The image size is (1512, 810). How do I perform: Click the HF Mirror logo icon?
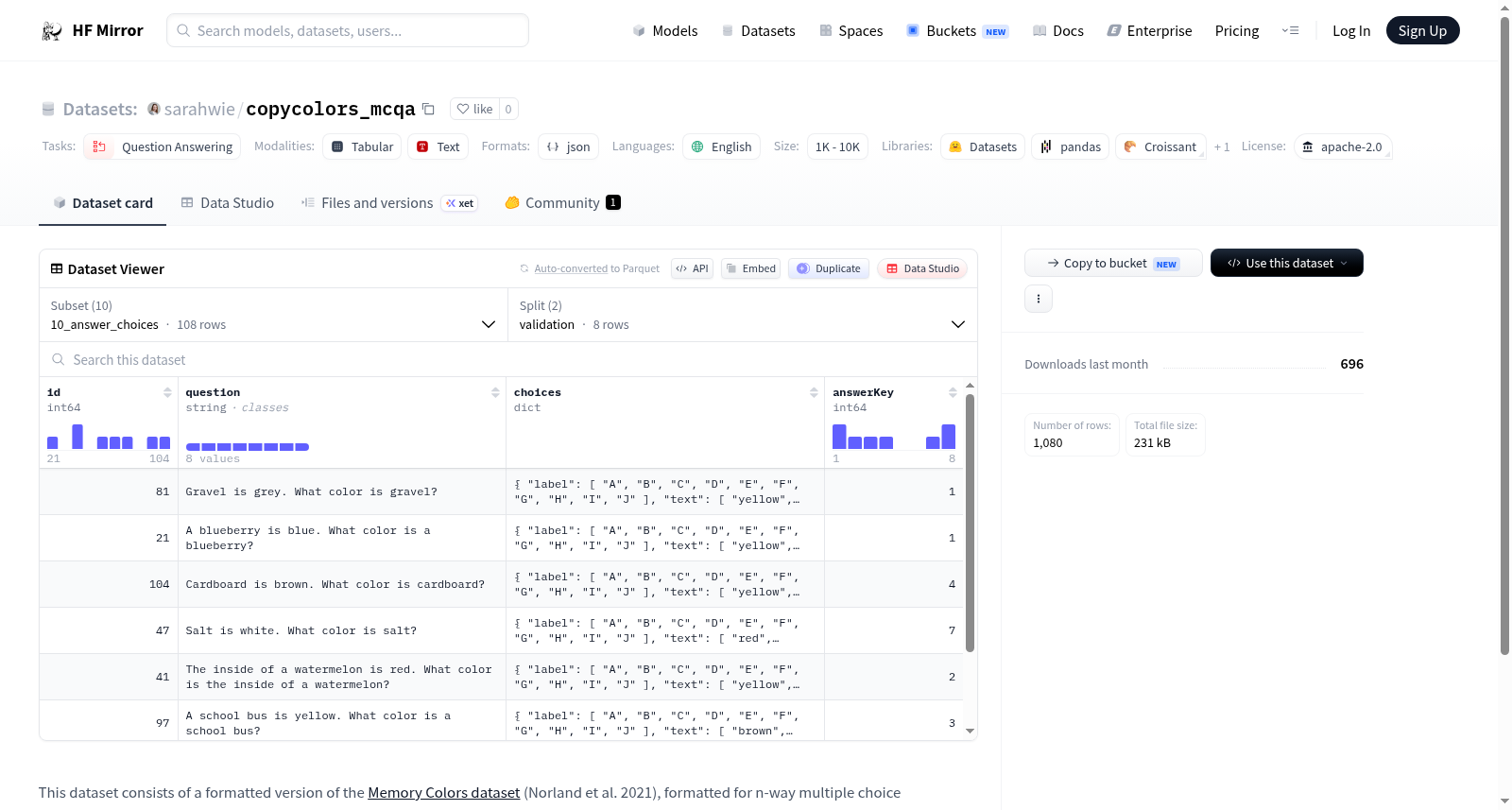coord(52,31)
